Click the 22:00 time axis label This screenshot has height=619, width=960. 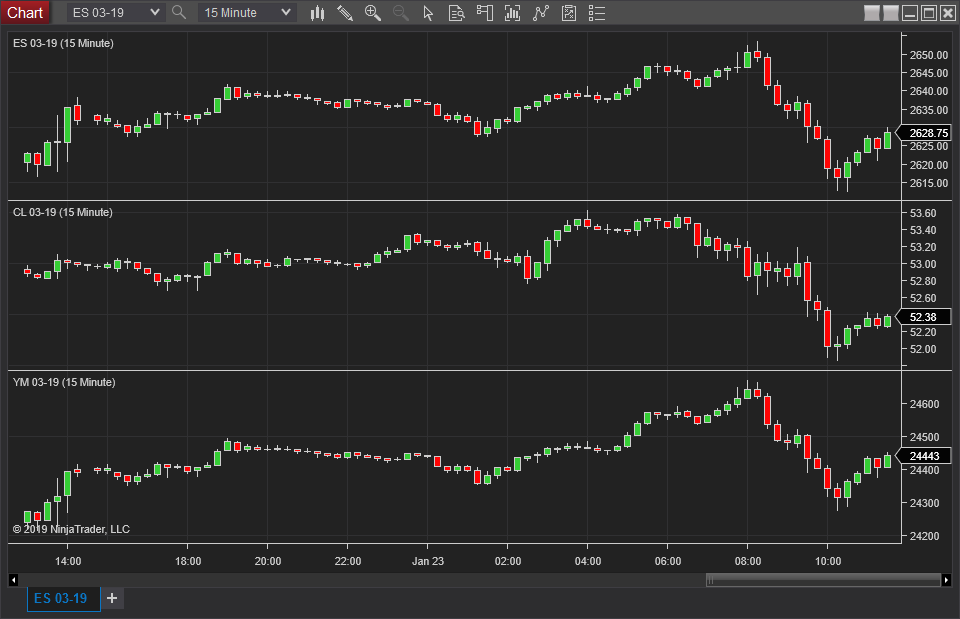[348, 561]
